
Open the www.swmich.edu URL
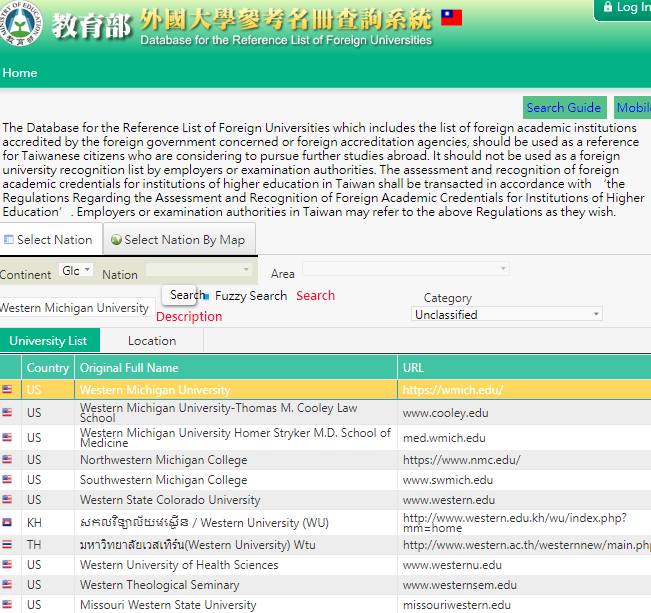(x=448, y=480)
